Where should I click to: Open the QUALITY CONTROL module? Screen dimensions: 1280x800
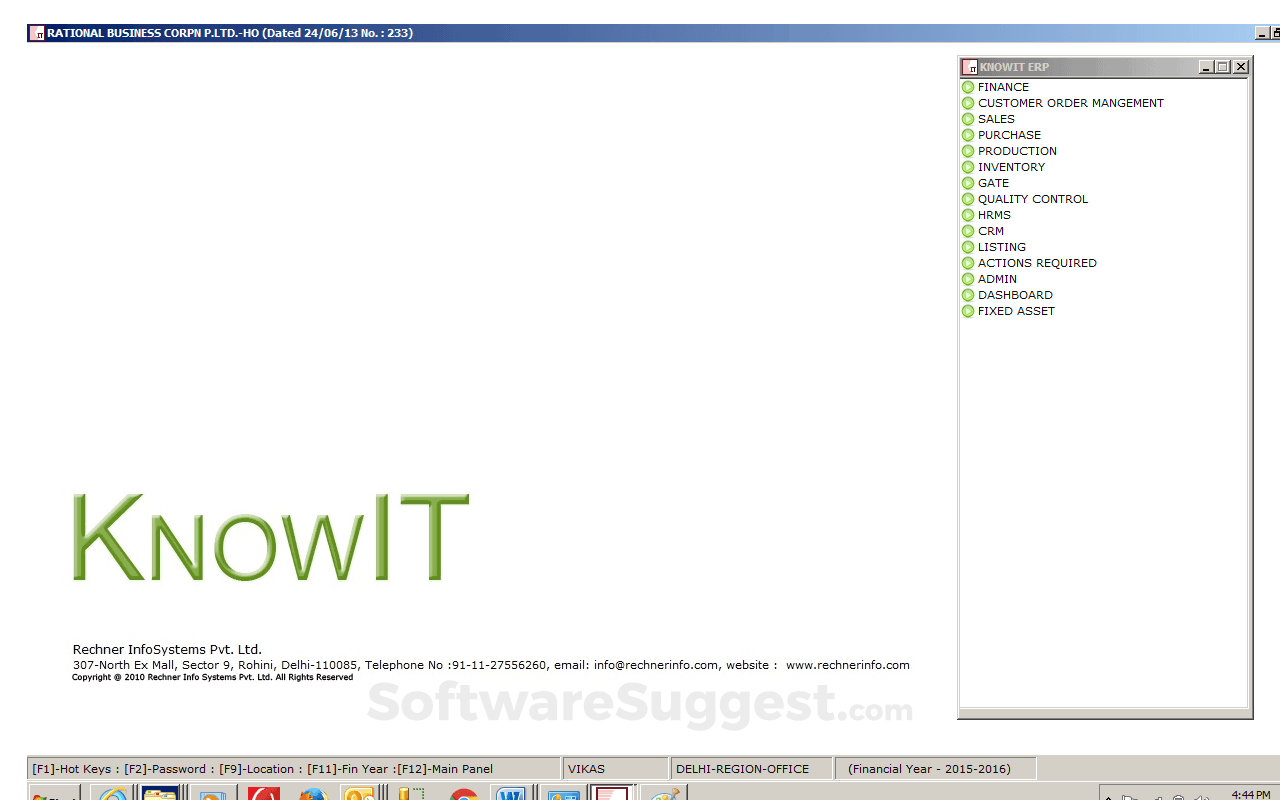[1032, 199]
